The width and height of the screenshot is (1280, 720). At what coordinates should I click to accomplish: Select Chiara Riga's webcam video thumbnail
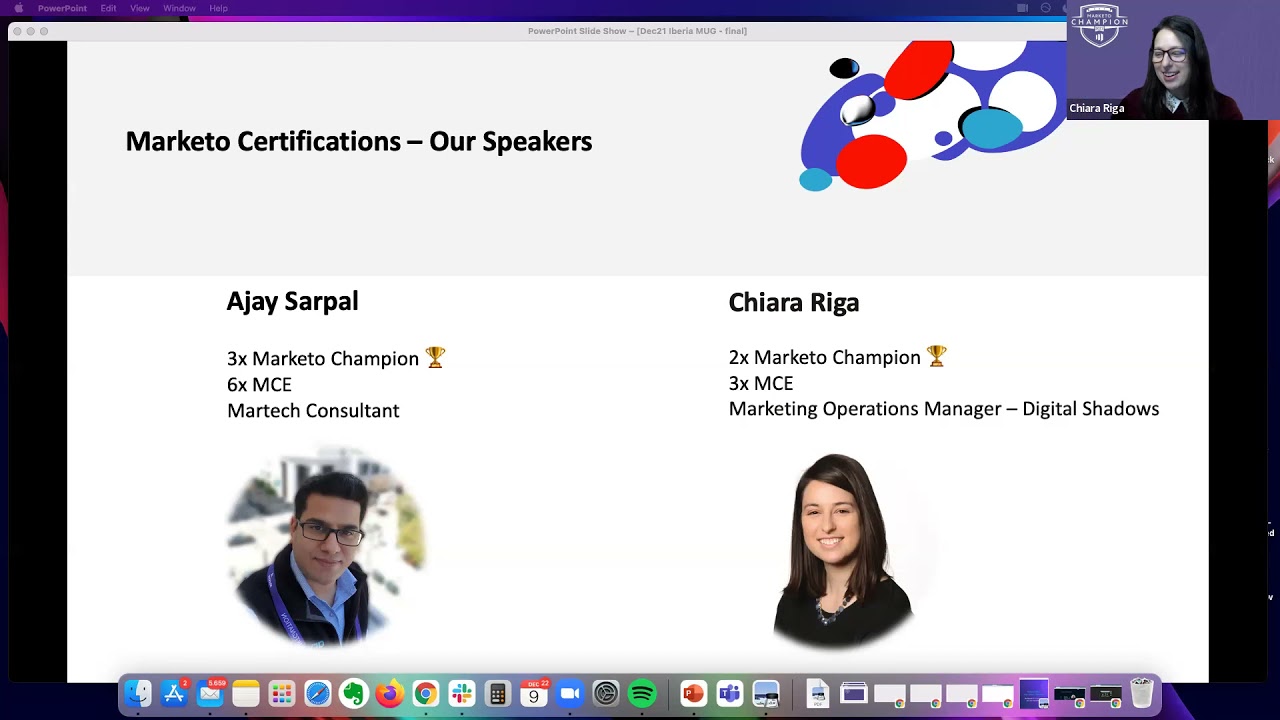point(1173,60)
